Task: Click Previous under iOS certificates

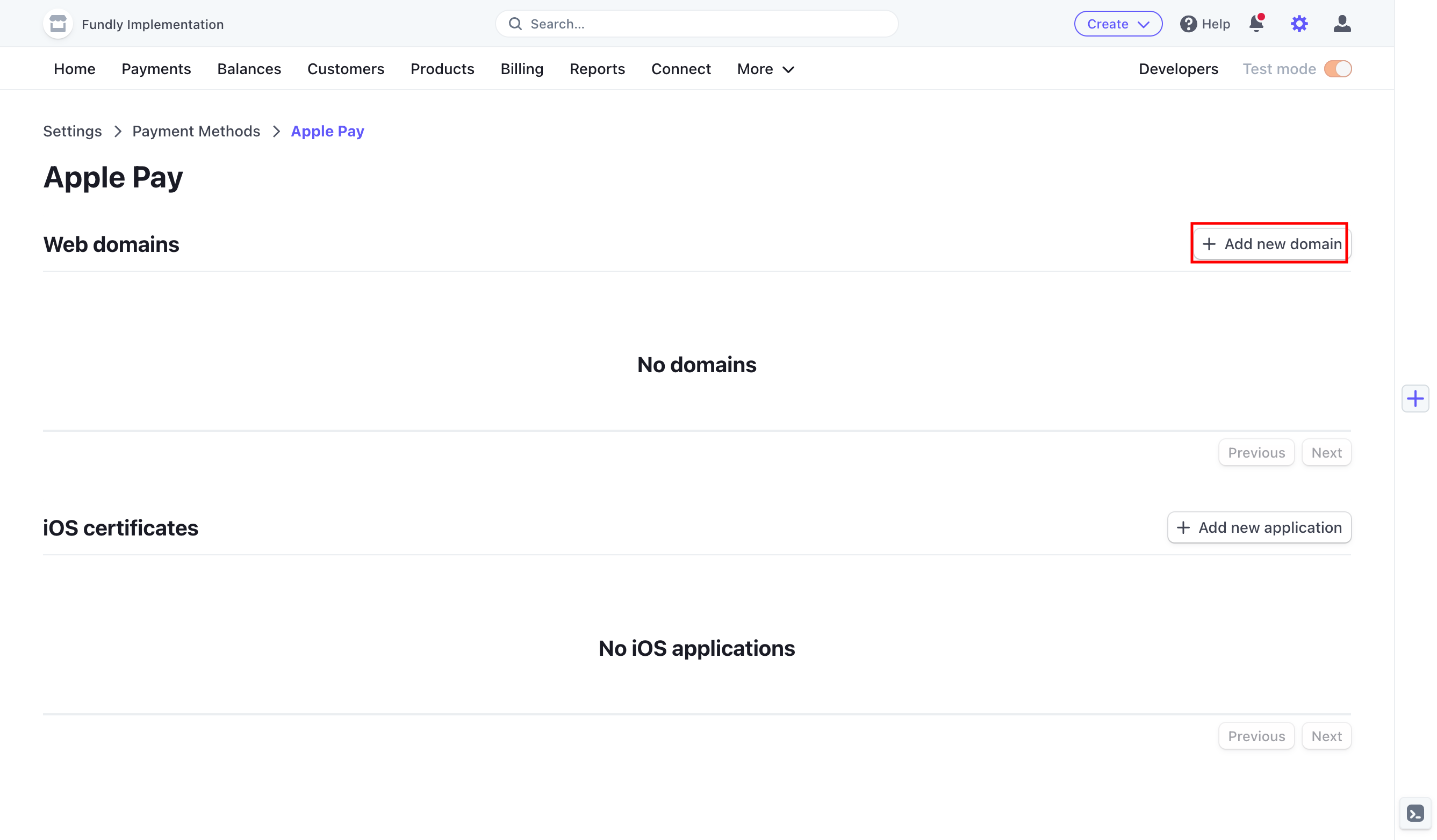Action: click(x=1256, y=736)
